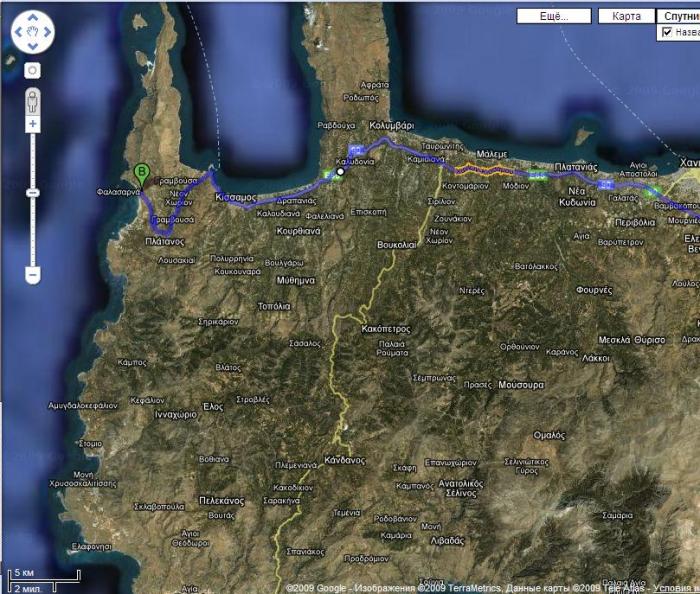Click the reset view circle button

[x=32, y=71]
